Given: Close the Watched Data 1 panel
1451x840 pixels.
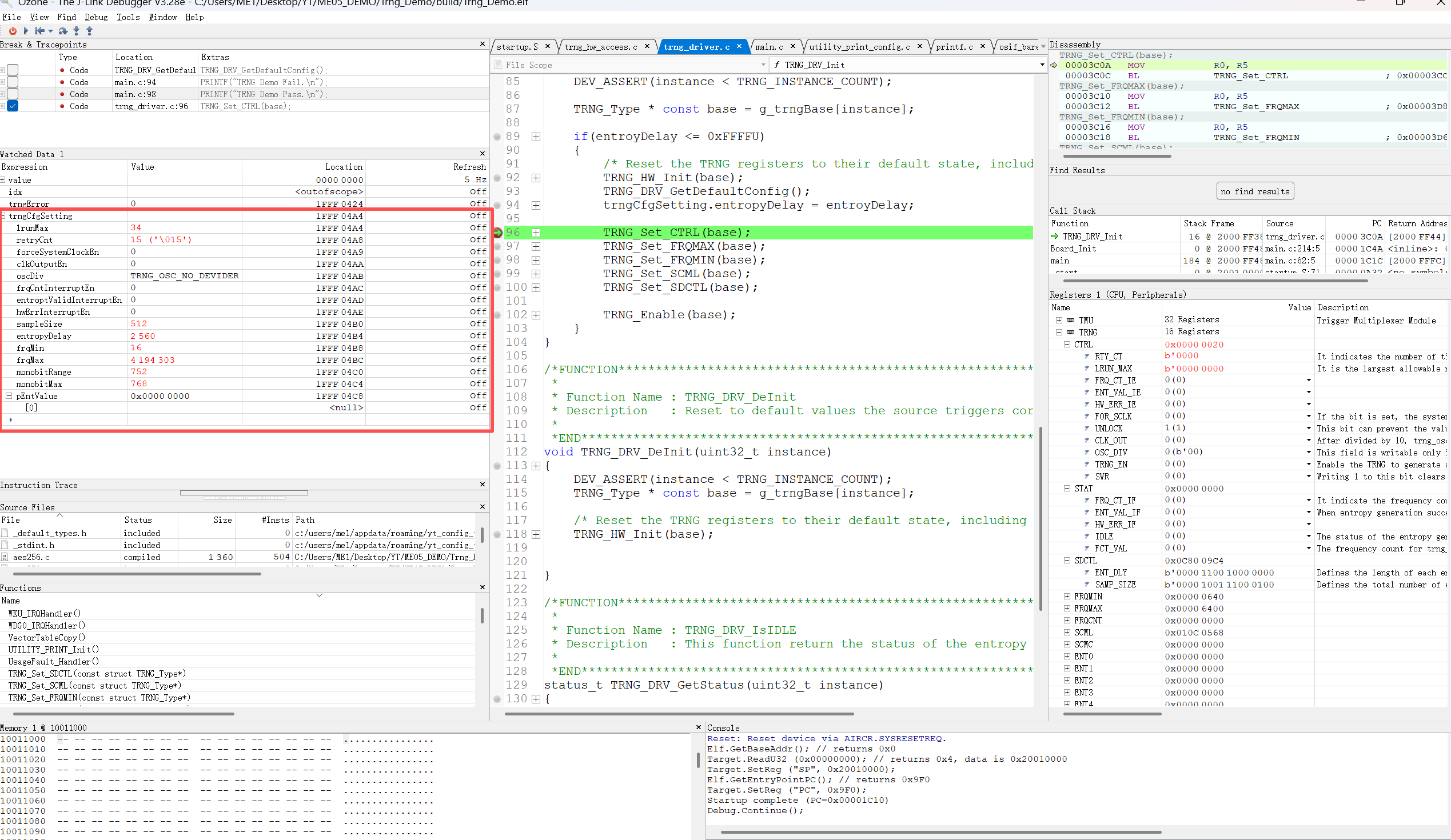Looking at the screenshot, I should pos(483,153).
